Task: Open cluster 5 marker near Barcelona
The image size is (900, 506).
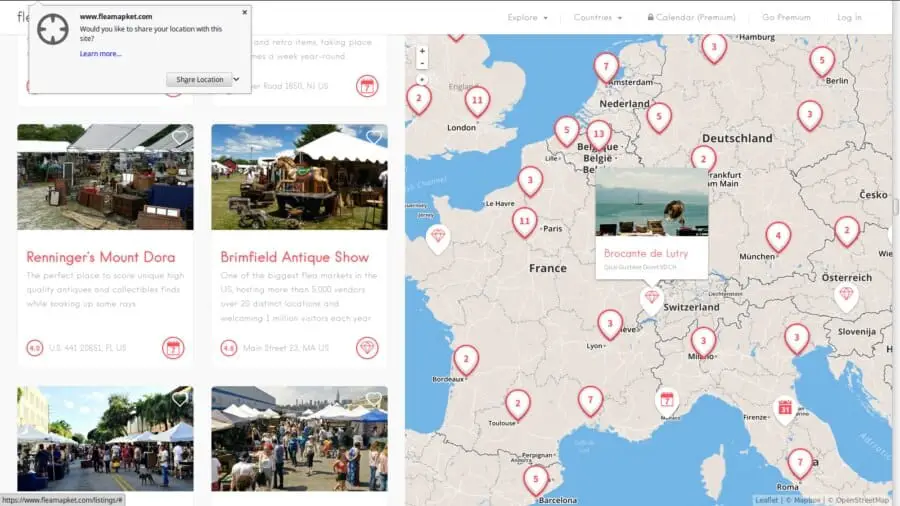Action: (535, 480)
